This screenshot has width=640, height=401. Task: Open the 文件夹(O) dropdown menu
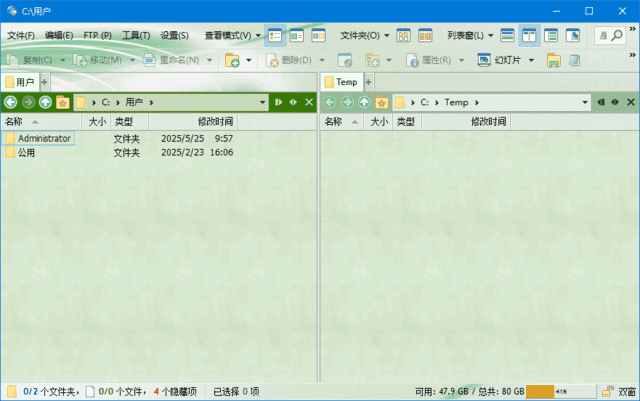coord(365,36)
